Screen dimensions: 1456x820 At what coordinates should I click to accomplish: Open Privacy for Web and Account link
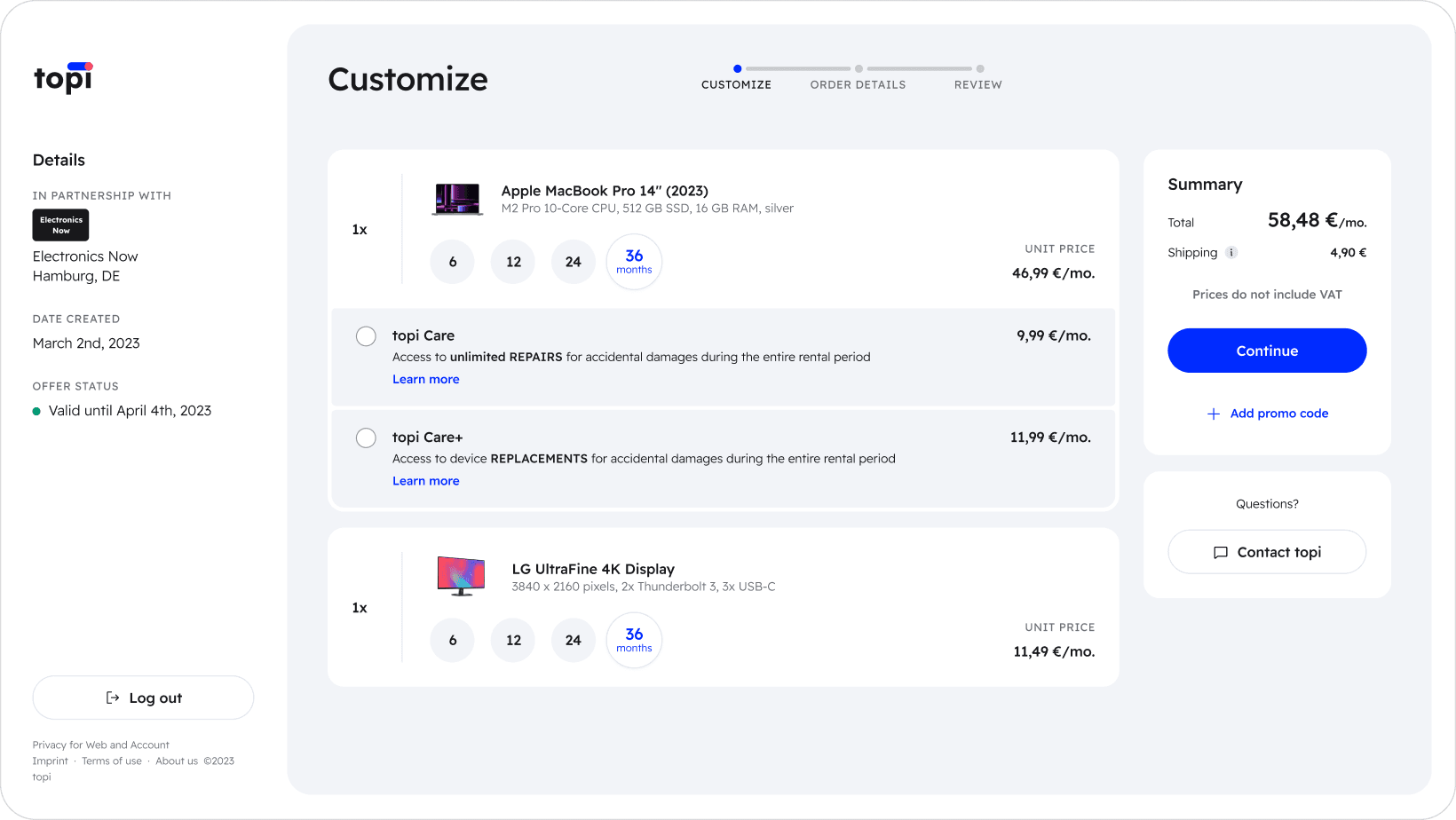pos(101,745)
